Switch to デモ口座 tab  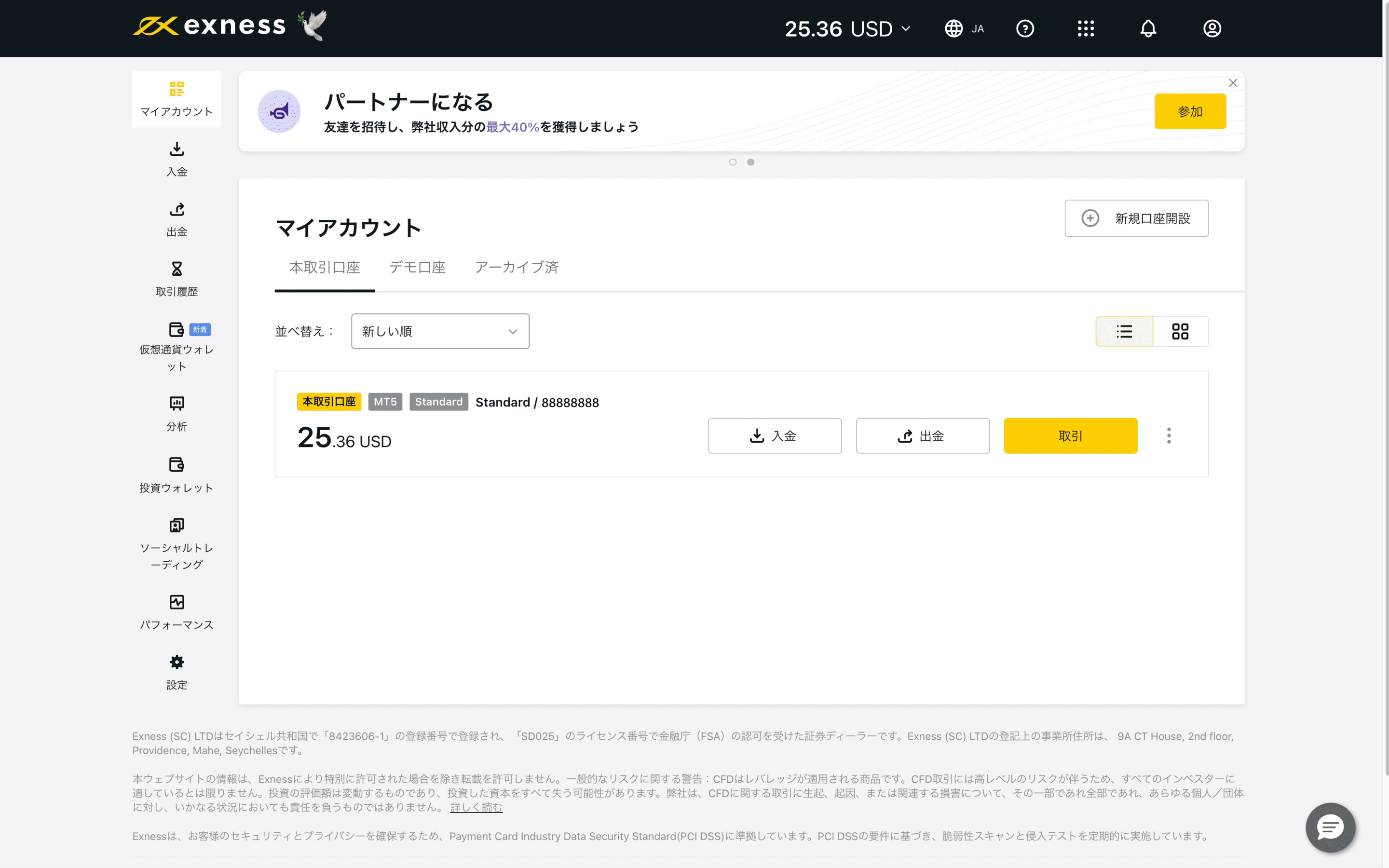417,268
